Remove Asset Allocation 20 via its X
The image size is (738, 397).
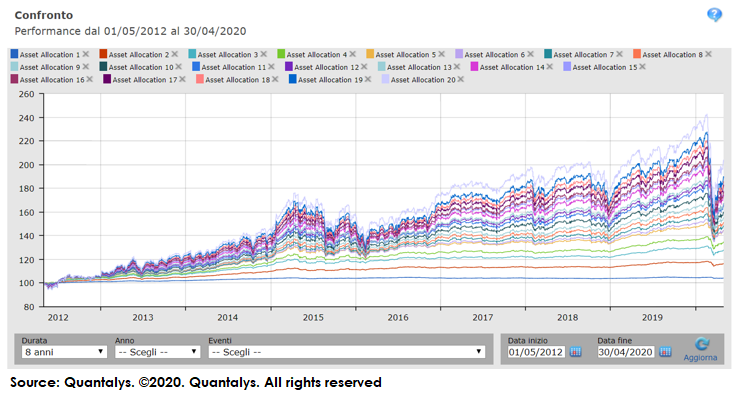(461, 79)
